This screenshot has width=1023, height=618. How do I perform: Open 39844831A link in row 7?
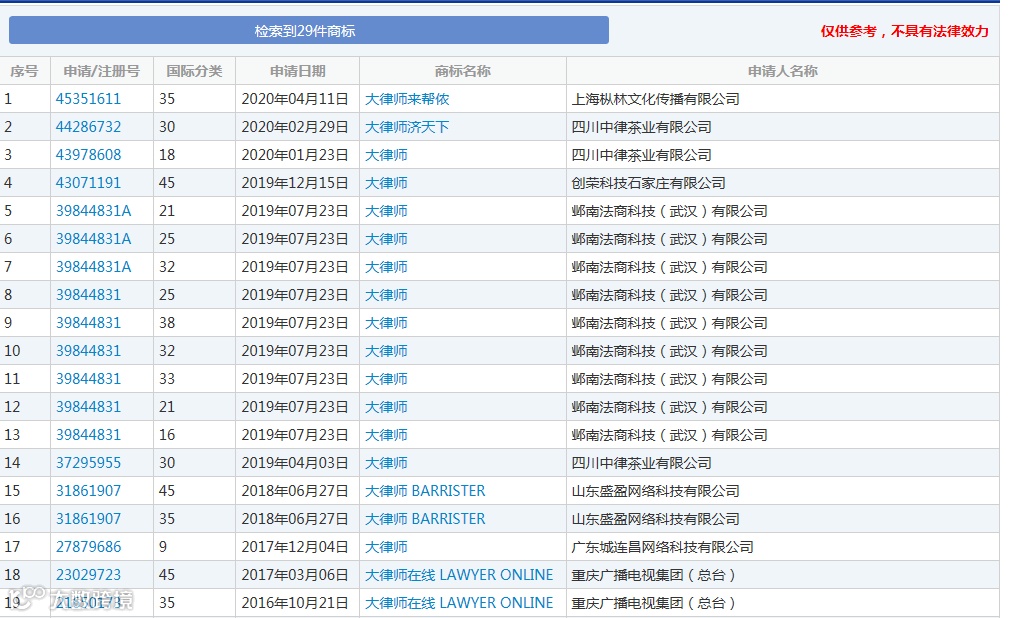(x=93, y=268)
